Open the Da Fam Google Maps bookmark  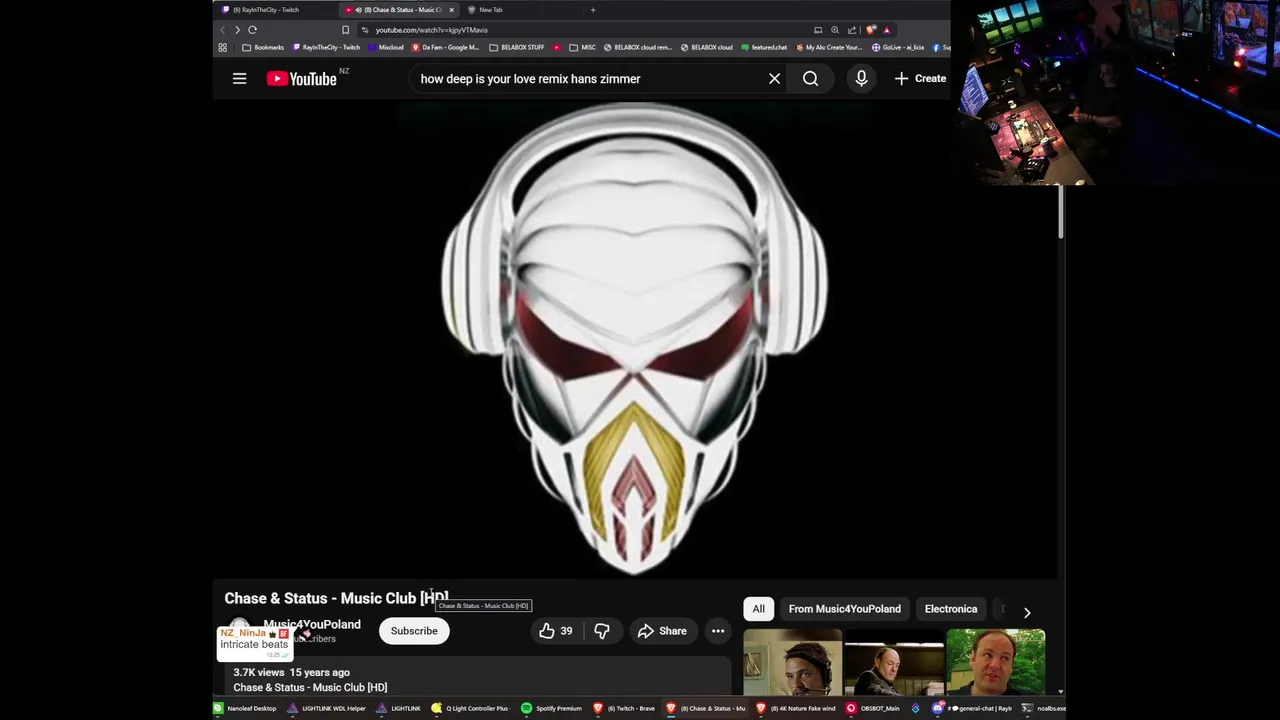pyautogui.click(x=445, y=47)
